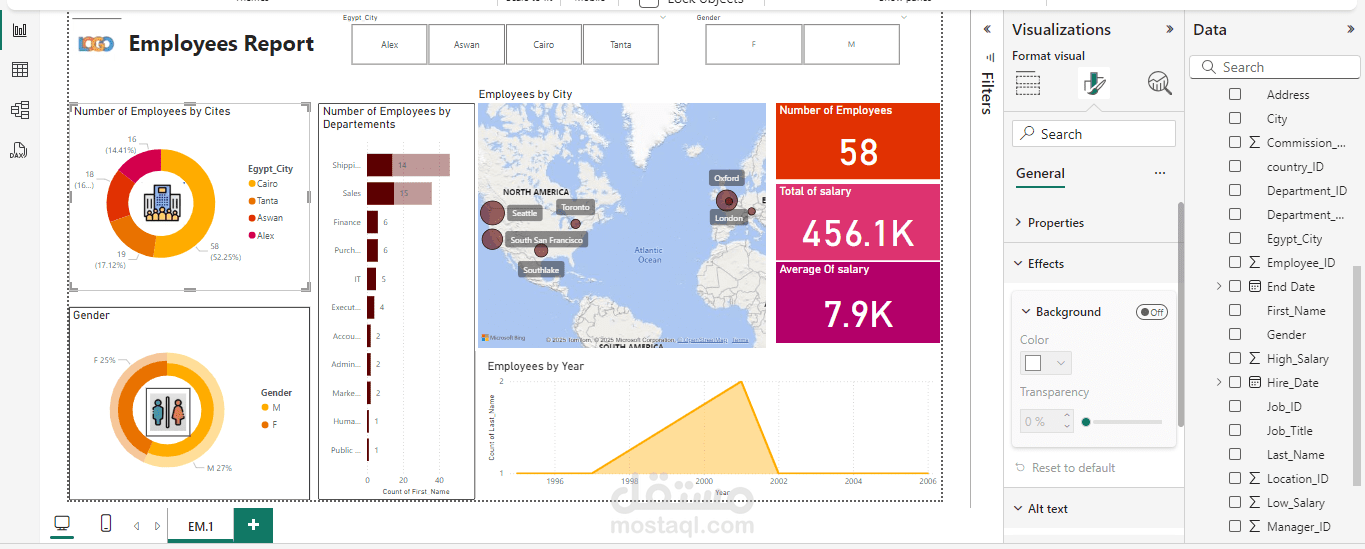Click the Sigma icon beside Employee_ID
1365x549 pixels.
tap(1254, 263)
